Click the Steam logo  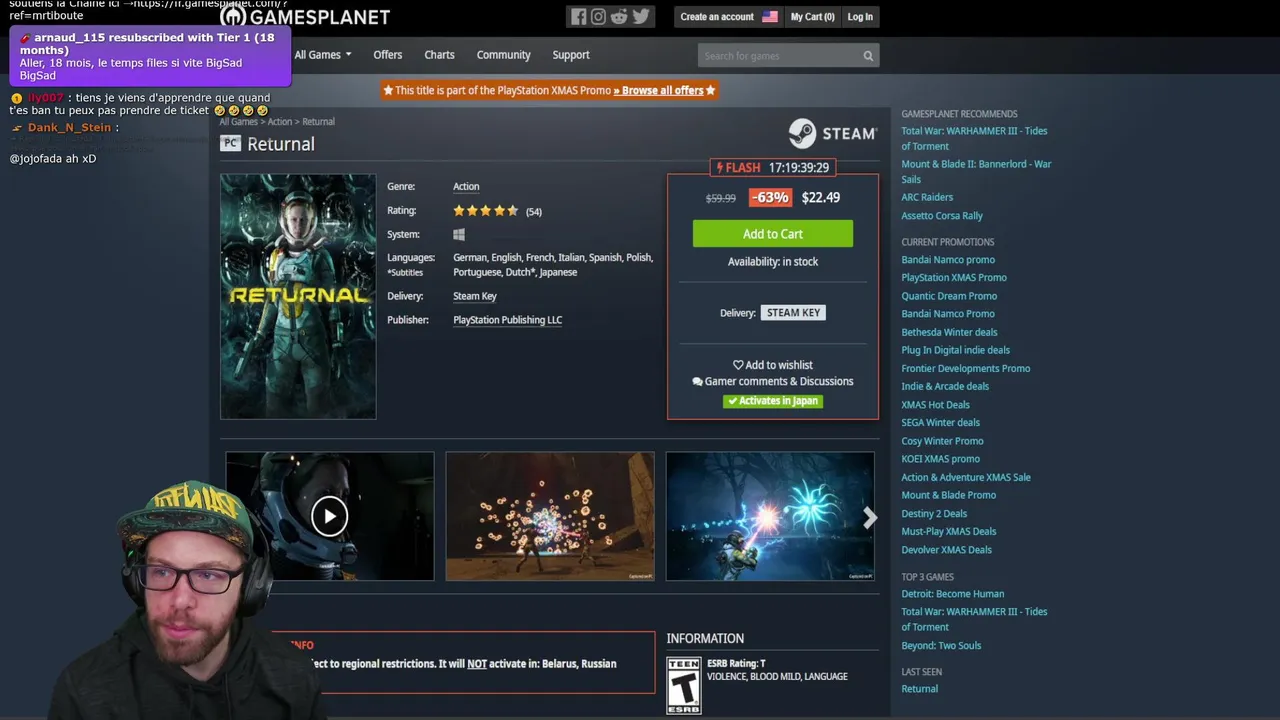click(x=832, y=133)
